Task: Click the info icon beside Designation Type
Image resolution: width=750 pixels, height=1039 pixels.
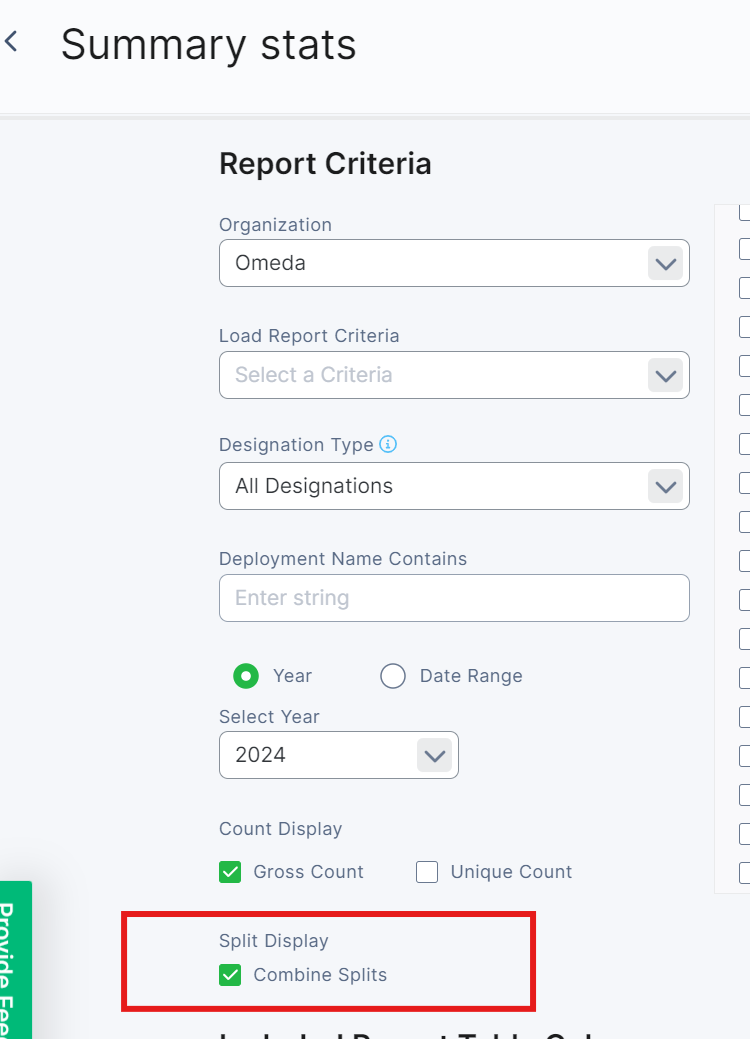Action: click(x=388, y=444)
